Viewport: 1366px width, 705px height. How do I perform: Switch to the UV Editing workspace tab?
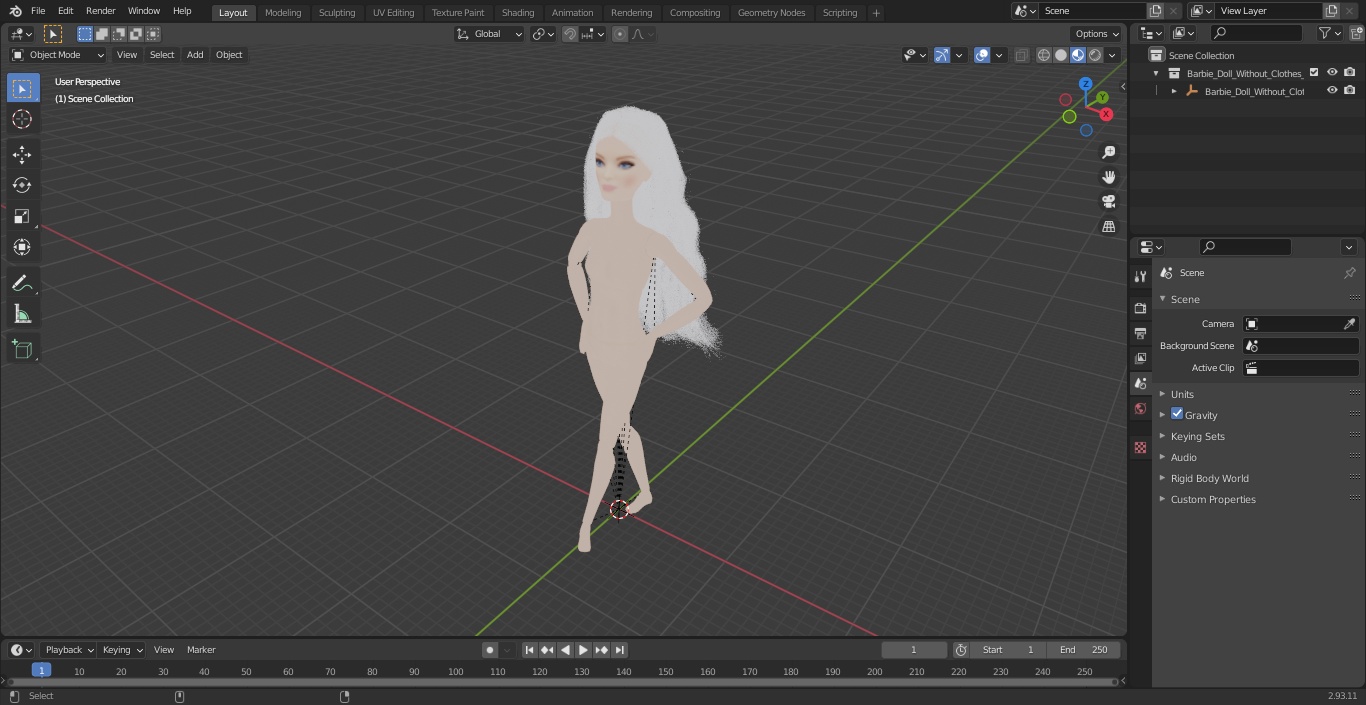coord(393,12)
